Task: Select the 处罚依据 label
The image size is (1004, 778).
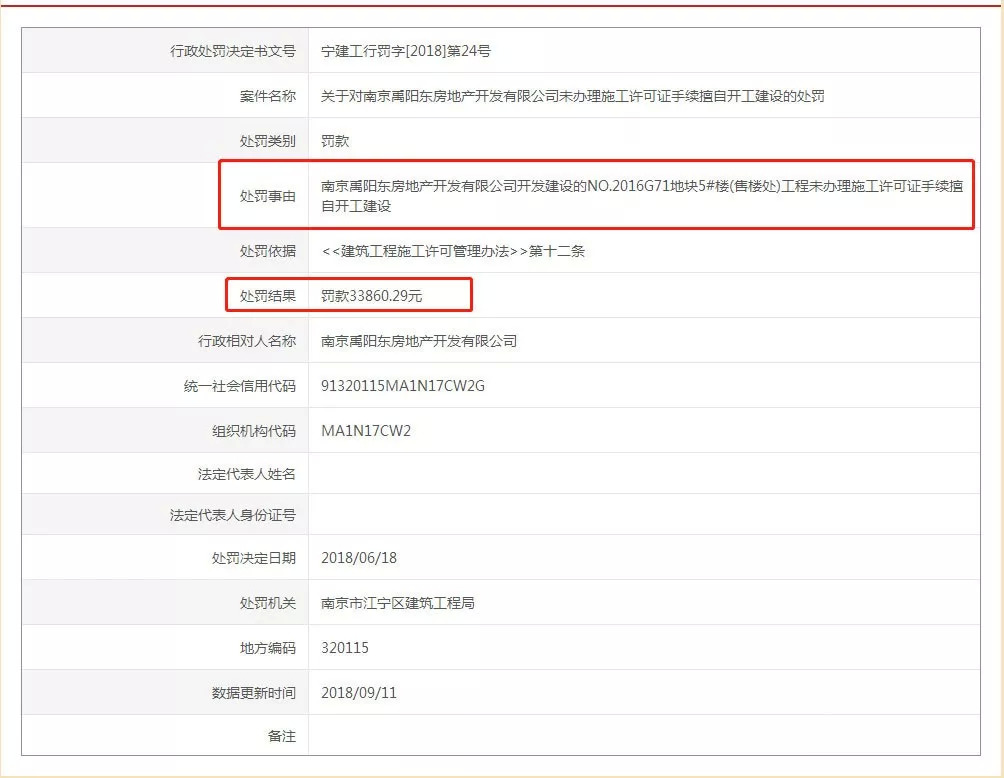Action: pyautogui.click(x=268, y=251)
